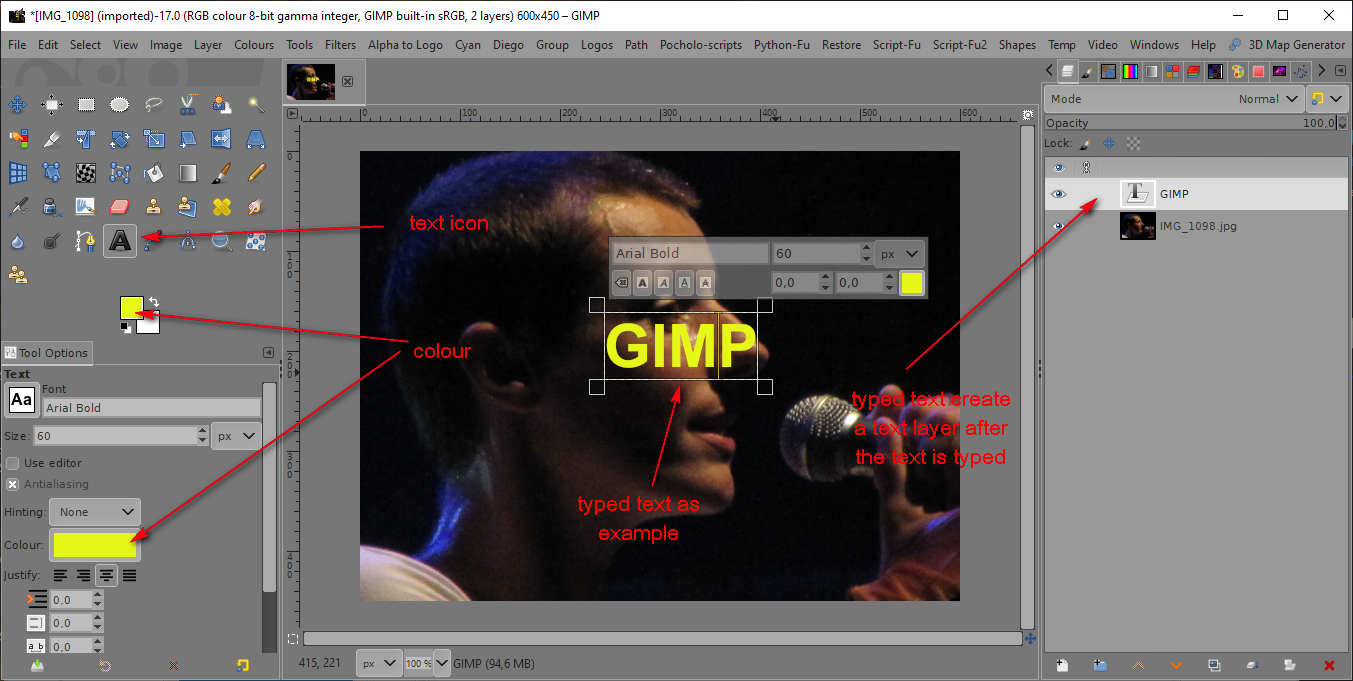Select the Alignment tool

pyautogui.click(x=52, y=105)
